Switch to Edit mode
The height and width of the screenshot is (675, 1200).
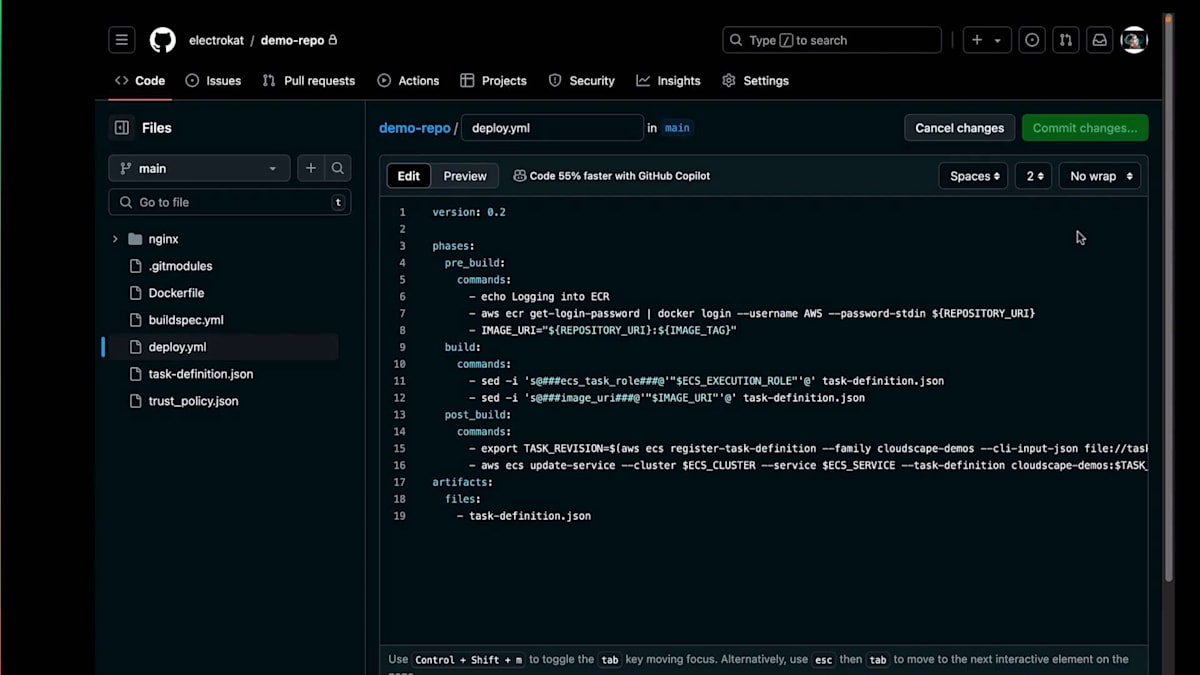pos(409,176)
